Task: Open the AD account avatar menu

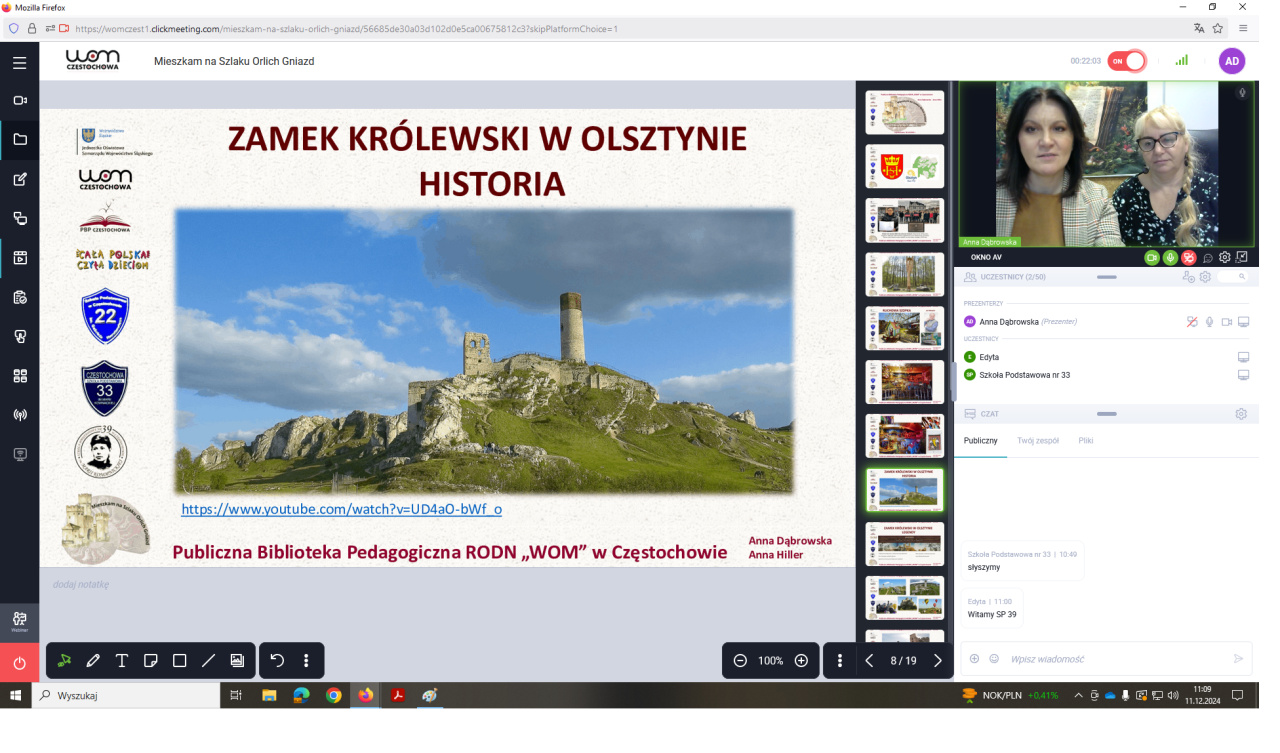Action: coord(1232,61)
